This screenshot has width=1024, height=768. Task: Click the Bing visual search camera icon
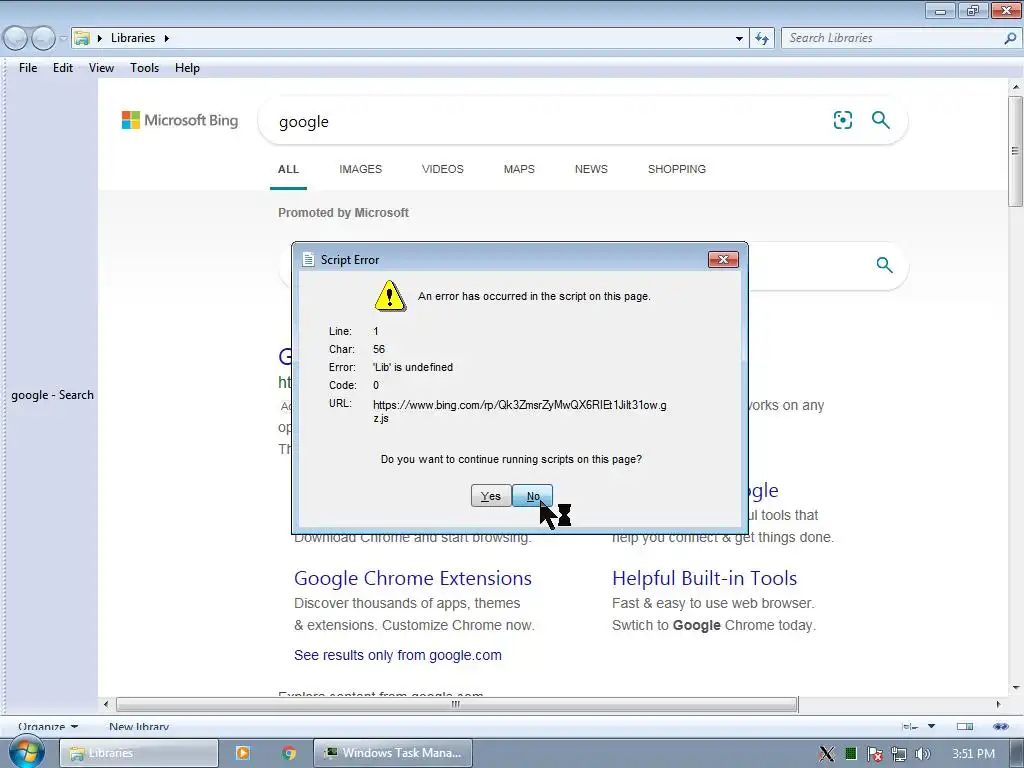(842, 120)
